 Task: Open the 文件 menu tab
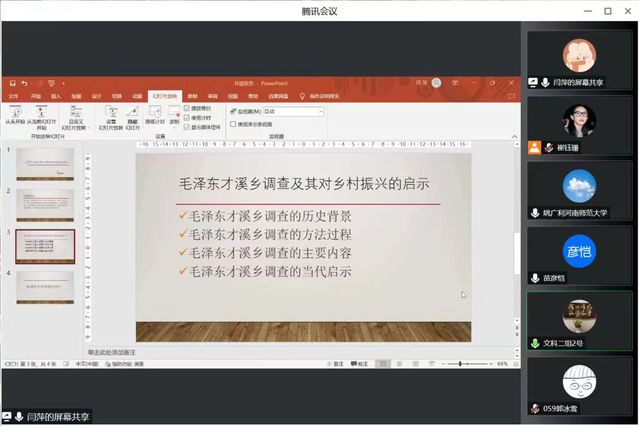13,95
